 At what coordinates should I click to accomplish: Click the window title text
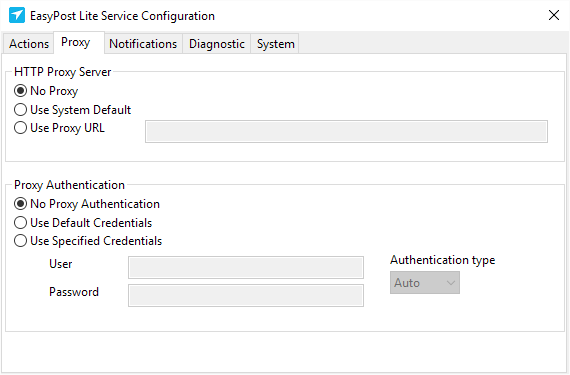tap(123, 16)
